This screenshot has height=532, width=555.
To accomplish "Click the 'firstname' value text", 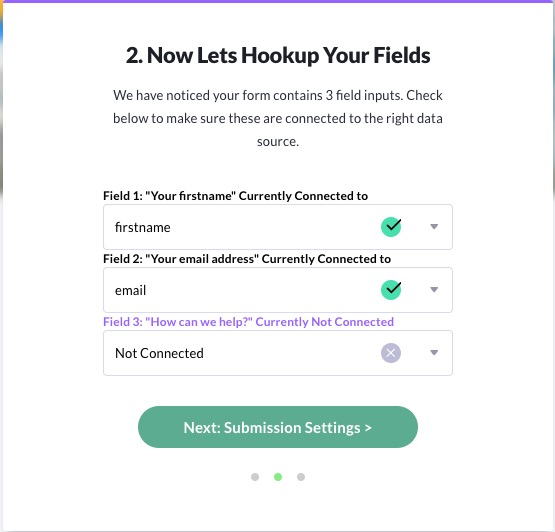I will coord(143,227).
